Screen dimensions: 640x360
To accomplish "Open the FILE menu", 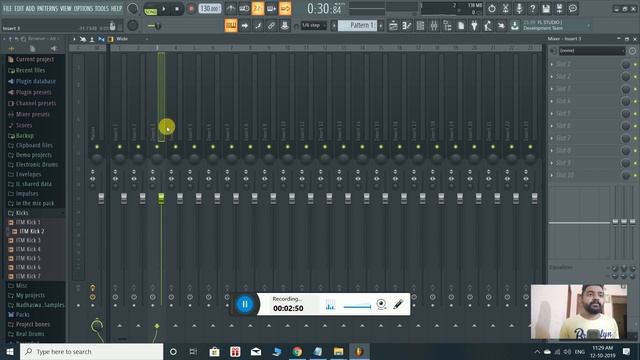I will [x=7, y=8].
